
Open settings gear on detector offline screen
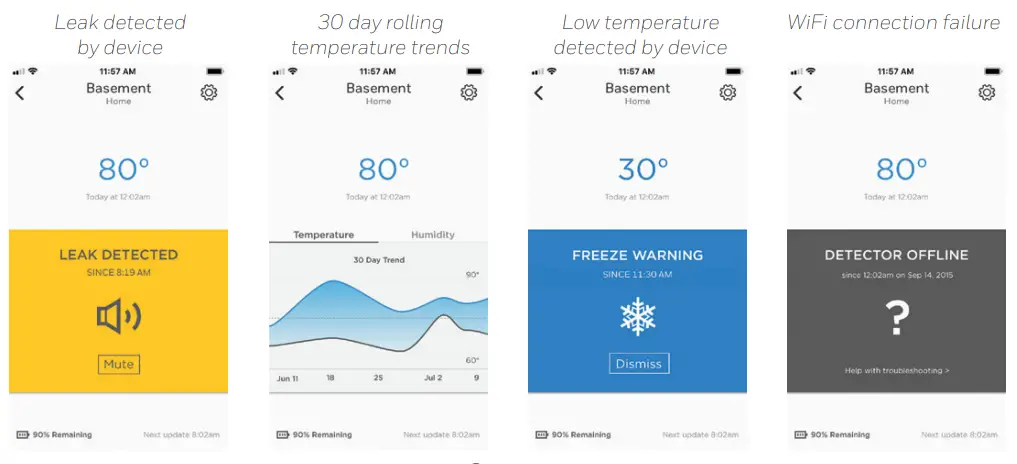986,92
